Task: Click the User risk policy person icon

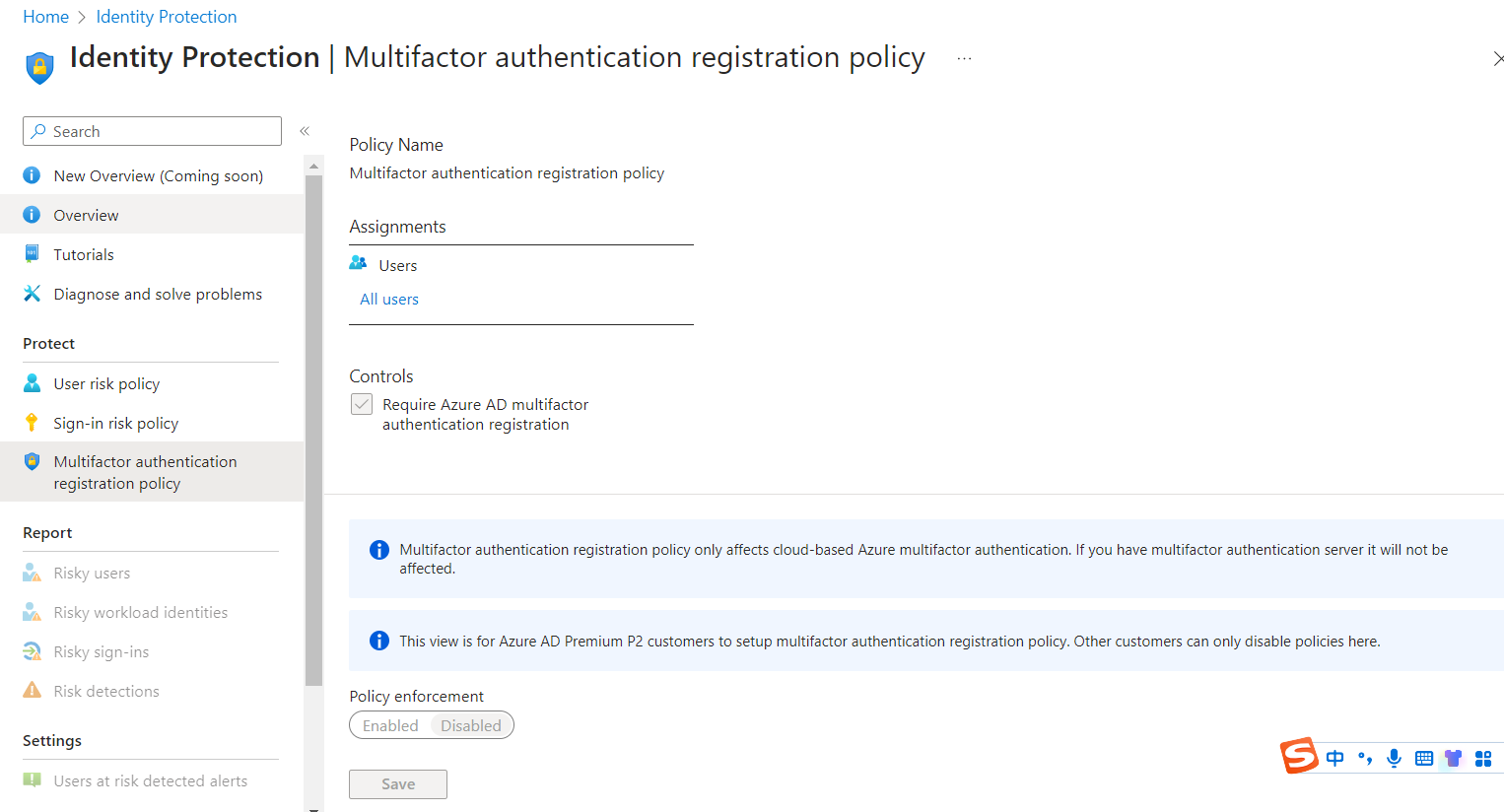Action: (32, 383)
